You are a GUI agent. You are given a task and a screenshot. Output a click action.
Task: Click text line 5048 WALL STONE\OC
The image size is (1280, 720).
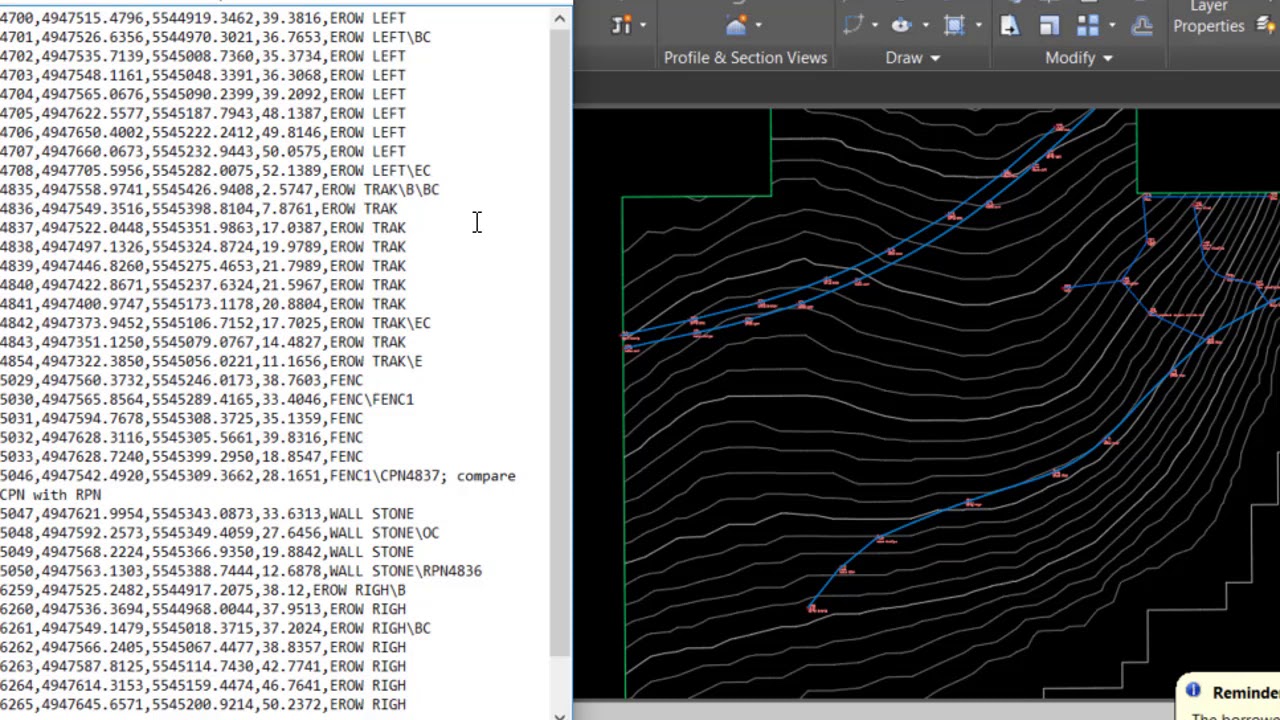pyautogui.click(x=220, y=532)
